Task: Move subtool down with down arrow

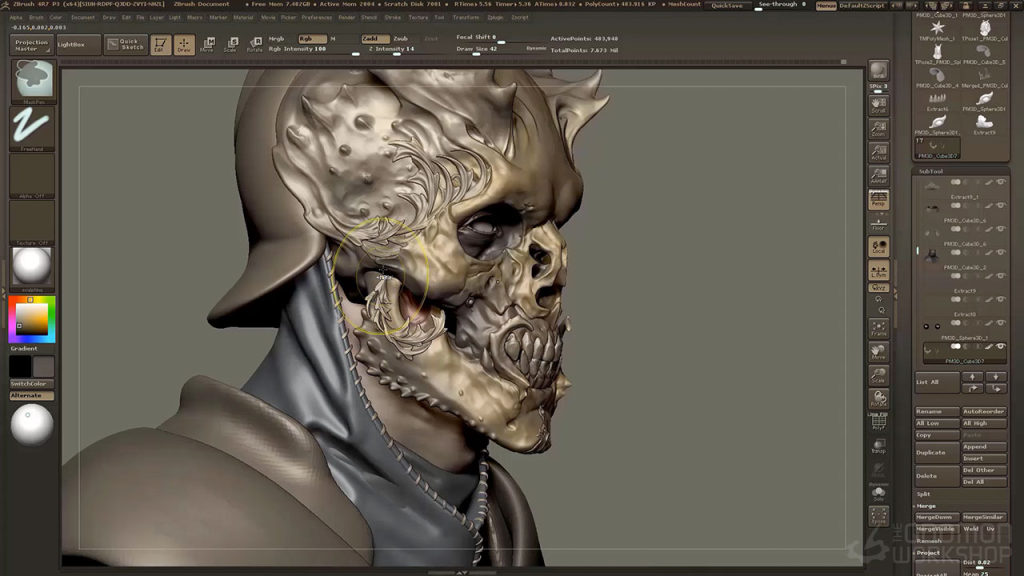Action: 995,377
